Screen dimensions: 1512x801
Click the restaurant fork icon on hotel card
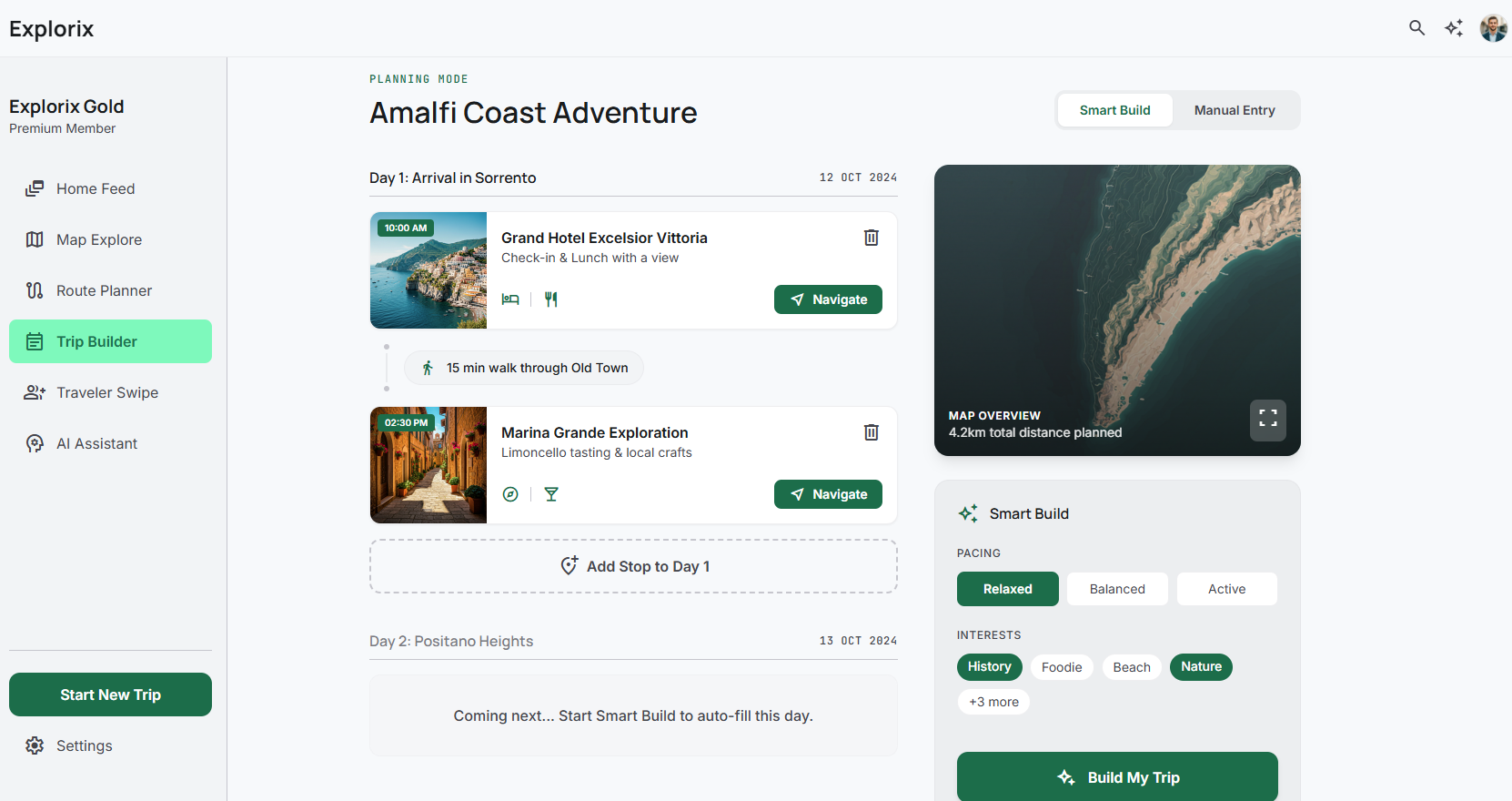(x=551, y=299)
